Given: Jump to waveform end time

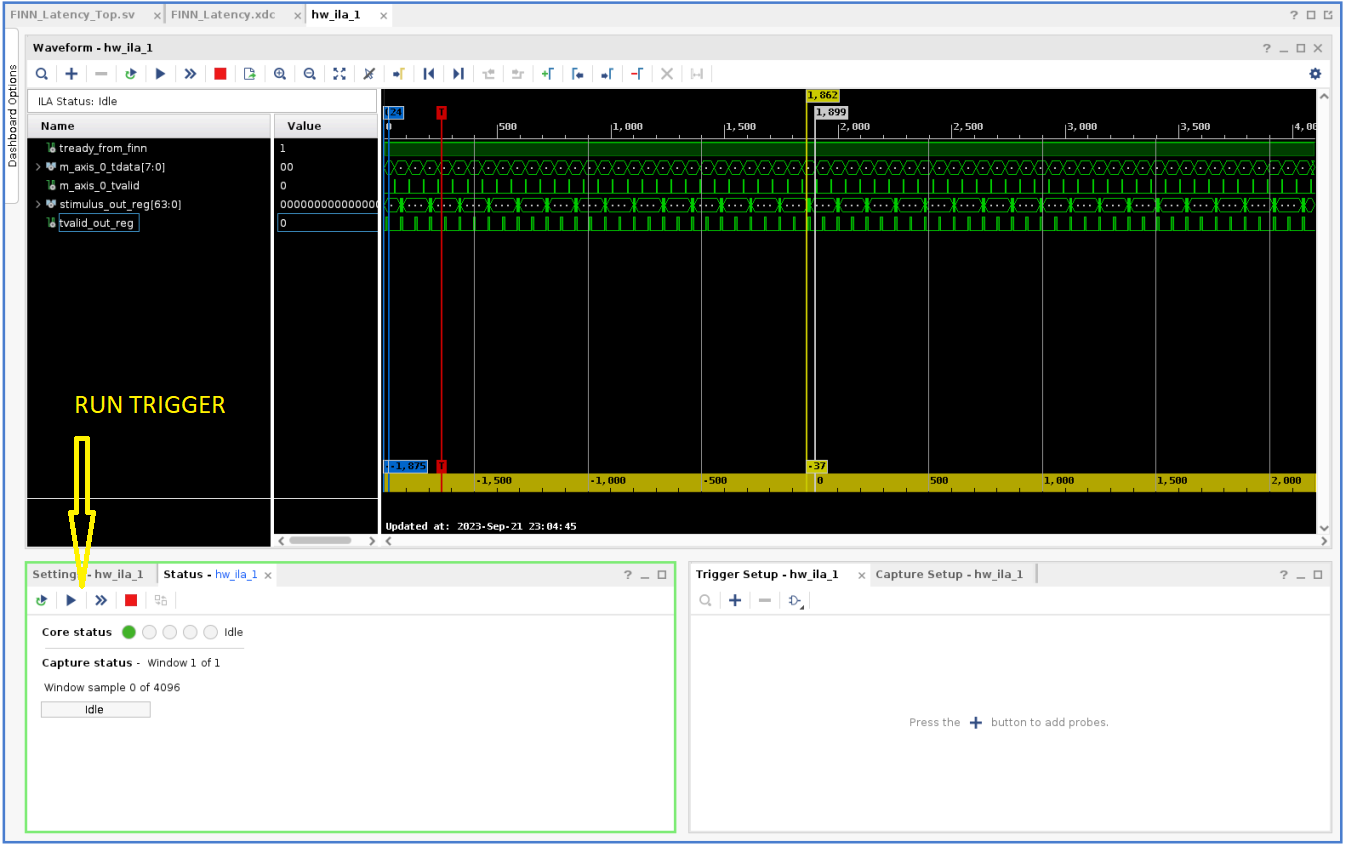Looking at the screenshot, I should [x=458, y=74].
